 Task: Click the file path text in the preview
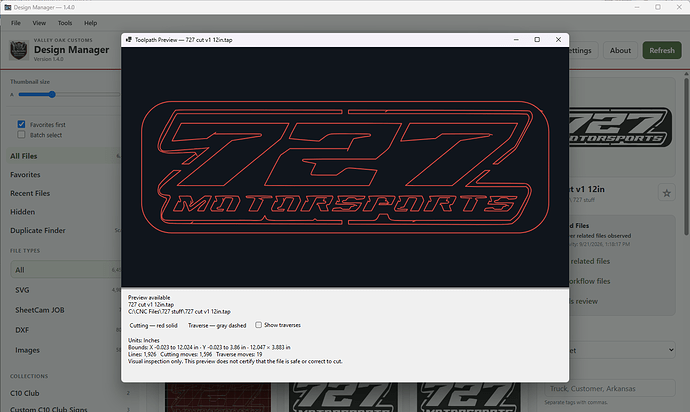click(x=179, y=311)
